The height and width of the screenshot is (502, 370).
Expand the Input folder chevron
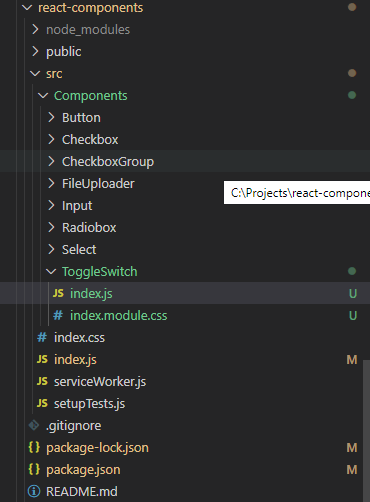click(51, 206)
